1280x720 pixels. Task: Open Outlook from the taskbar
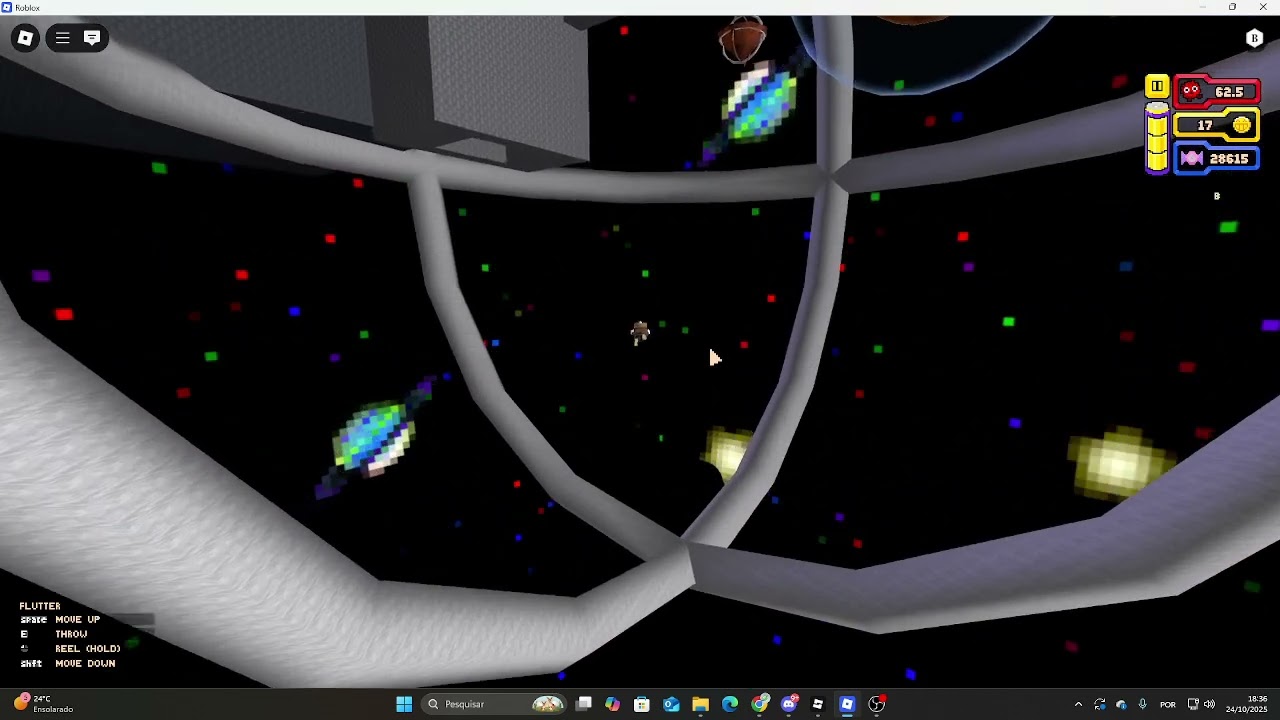pyautogui.click(x=671, y=704)
